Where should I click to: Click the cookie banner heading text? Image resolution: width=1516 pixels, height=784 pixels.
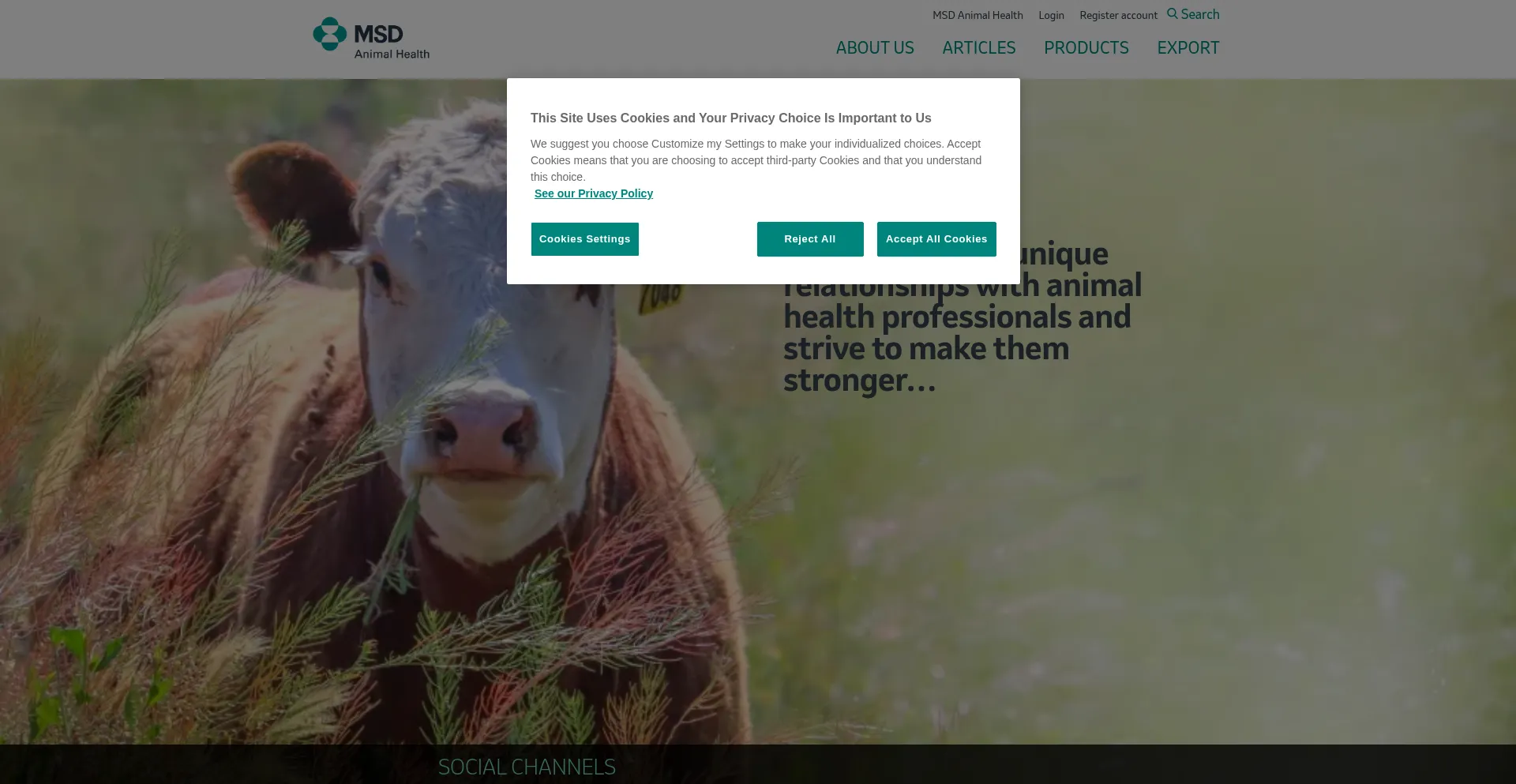point(731,118)
